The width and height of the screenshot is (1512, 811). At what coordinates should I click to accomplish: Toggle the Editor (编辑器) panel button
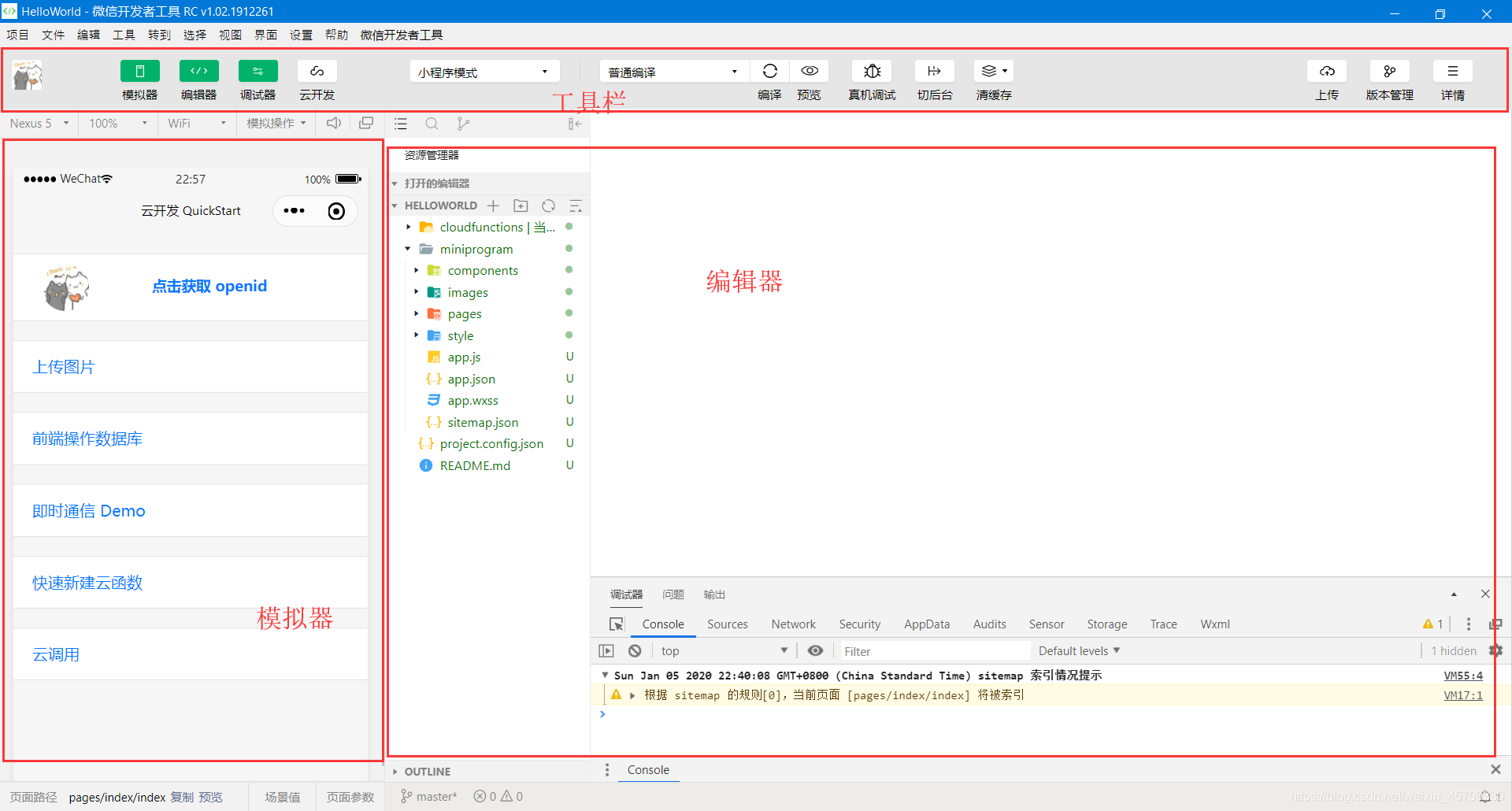198,71
